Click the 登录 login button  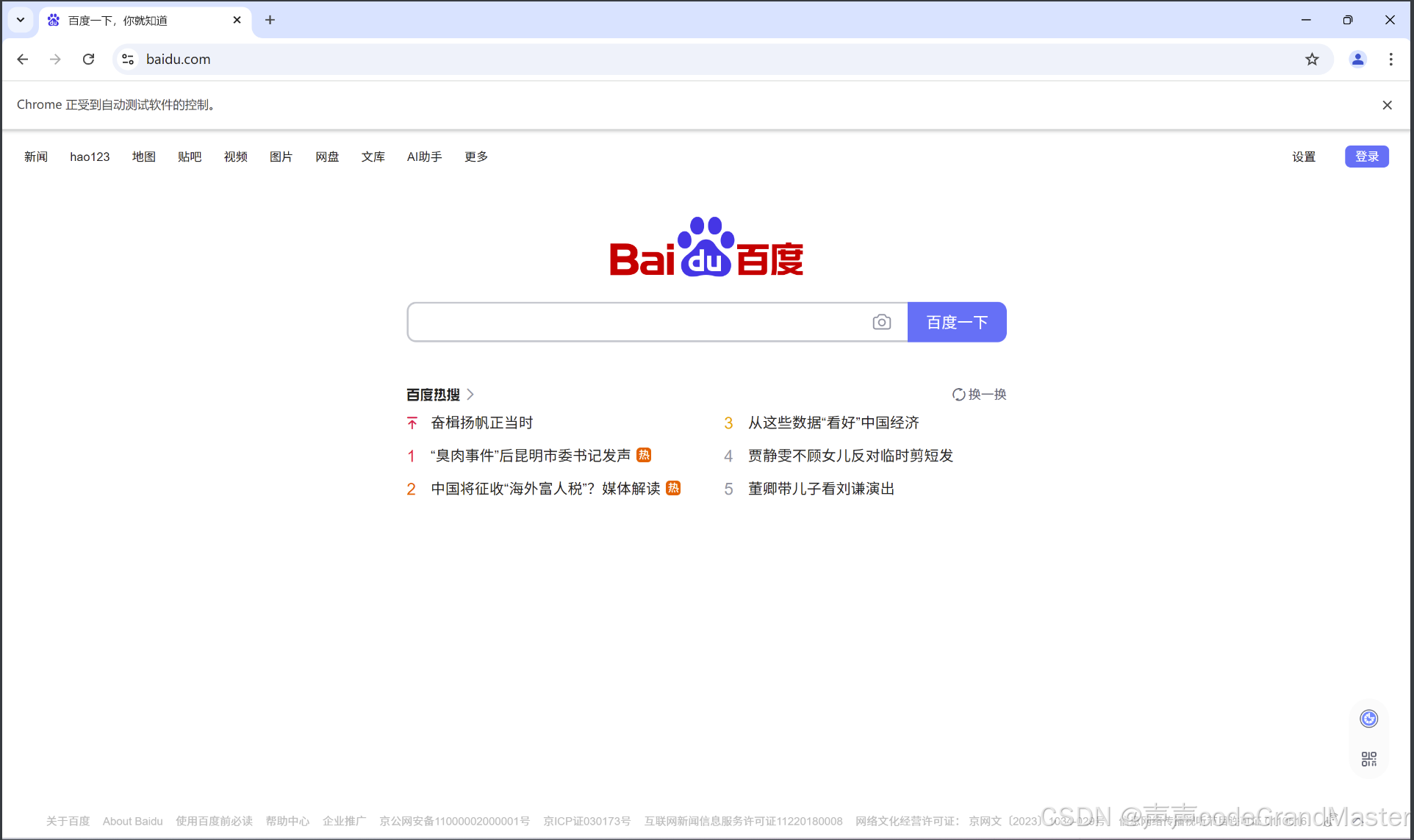[1367, 157]
